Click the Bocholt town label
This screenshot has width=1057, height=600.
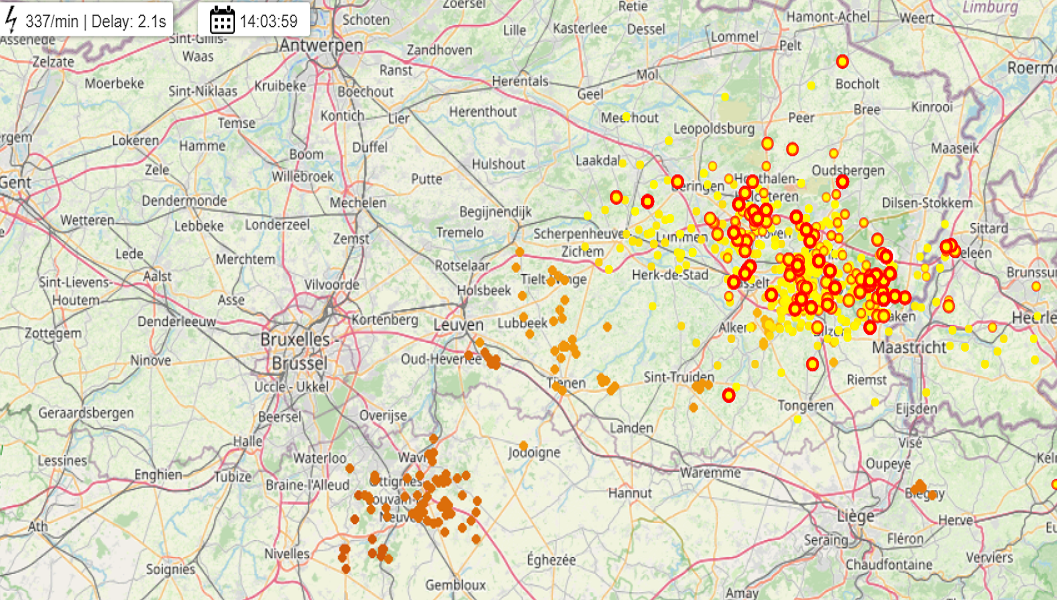point(857,84)
